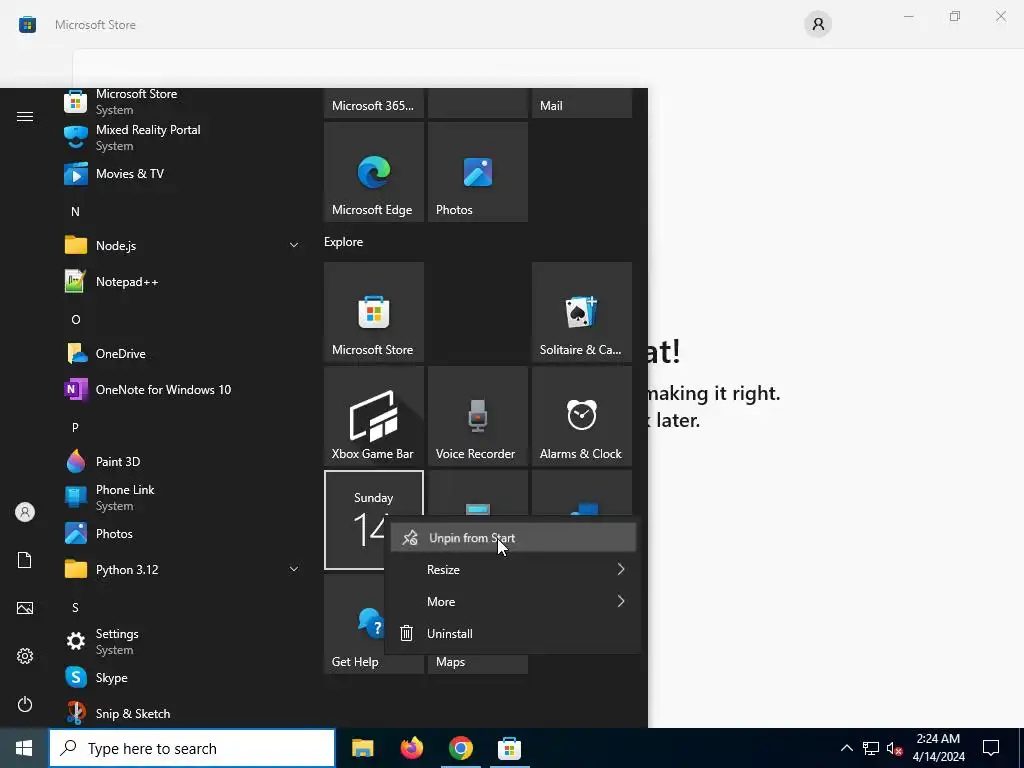Open Microsoft Store in the app list
Screen dimensions: 1024x768
pos(182,102)
